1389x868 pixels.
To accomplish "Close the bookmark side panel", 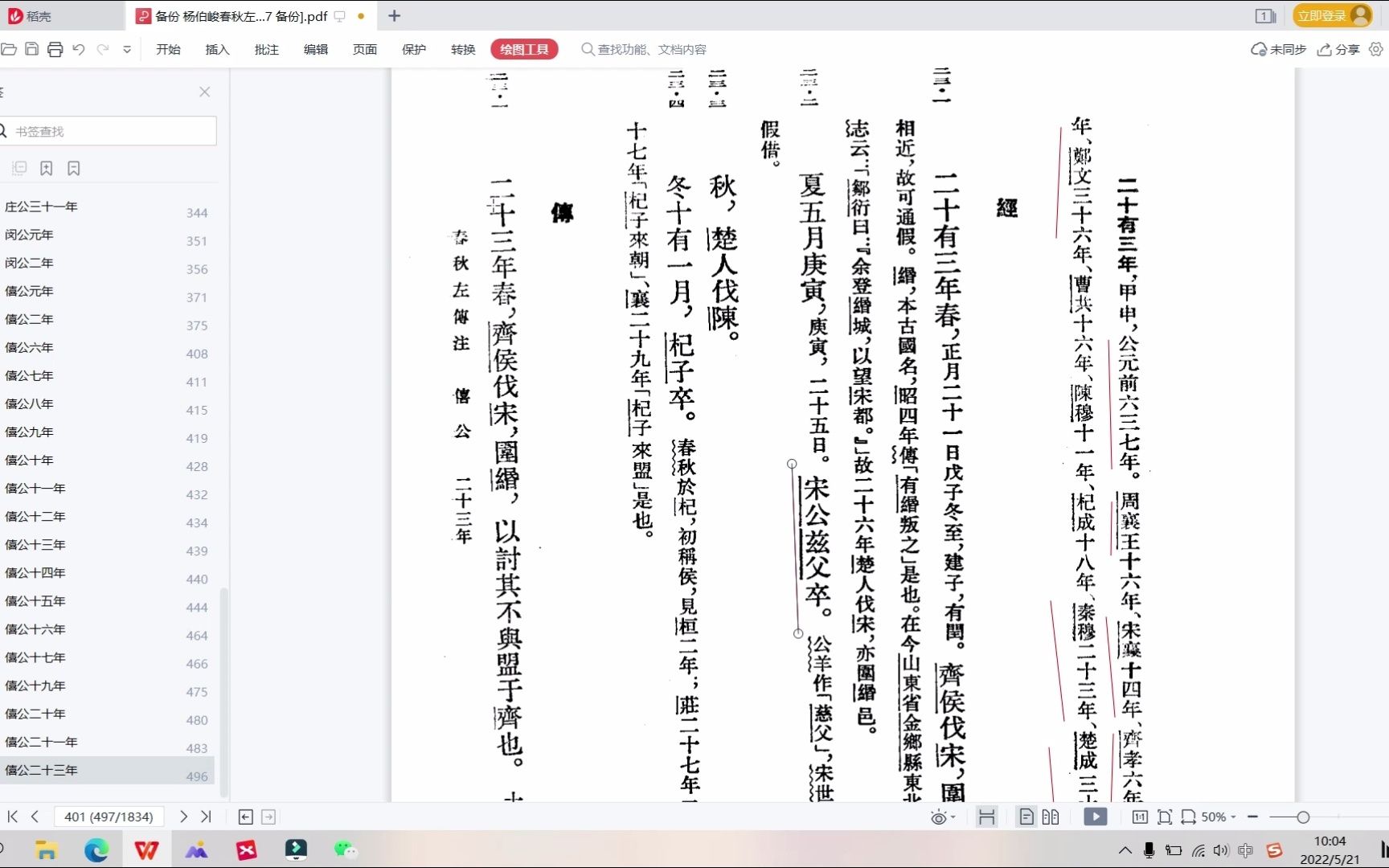I will pyautogui.click(x=205, y=92).
